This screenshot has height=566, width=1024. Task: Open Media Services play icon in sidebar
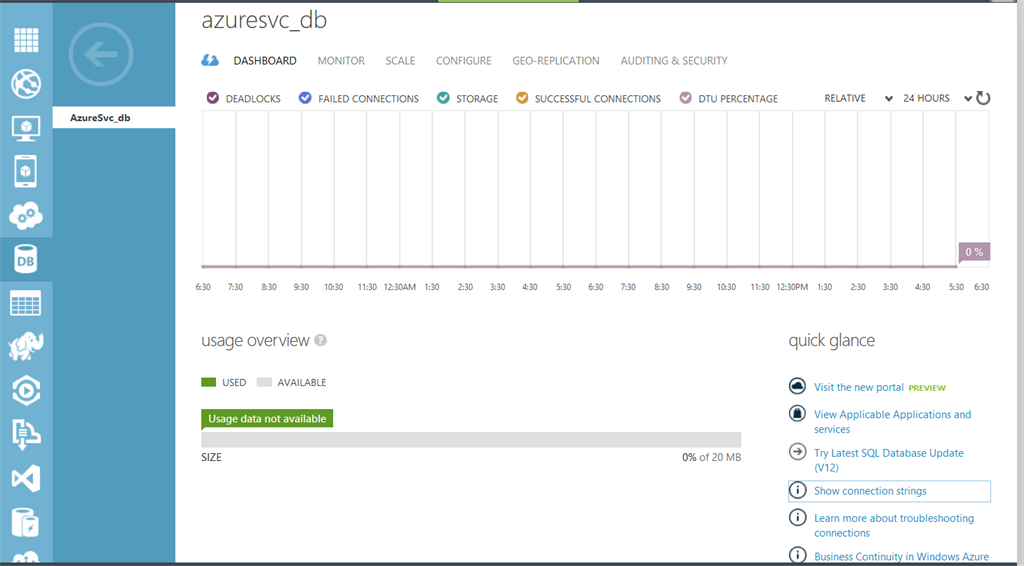[26, 390]
